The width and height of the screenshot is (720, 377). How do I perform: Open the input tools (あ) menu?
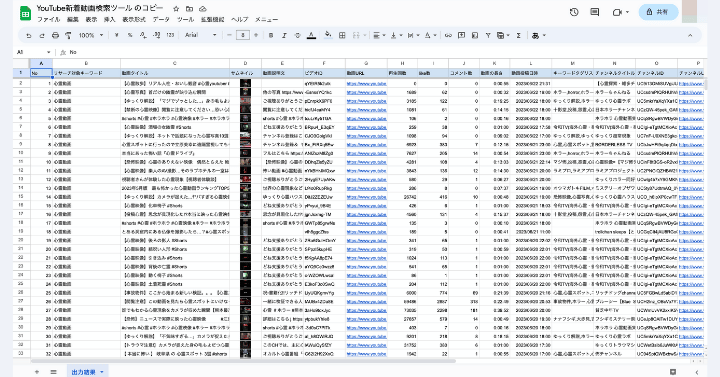(538, 35)
